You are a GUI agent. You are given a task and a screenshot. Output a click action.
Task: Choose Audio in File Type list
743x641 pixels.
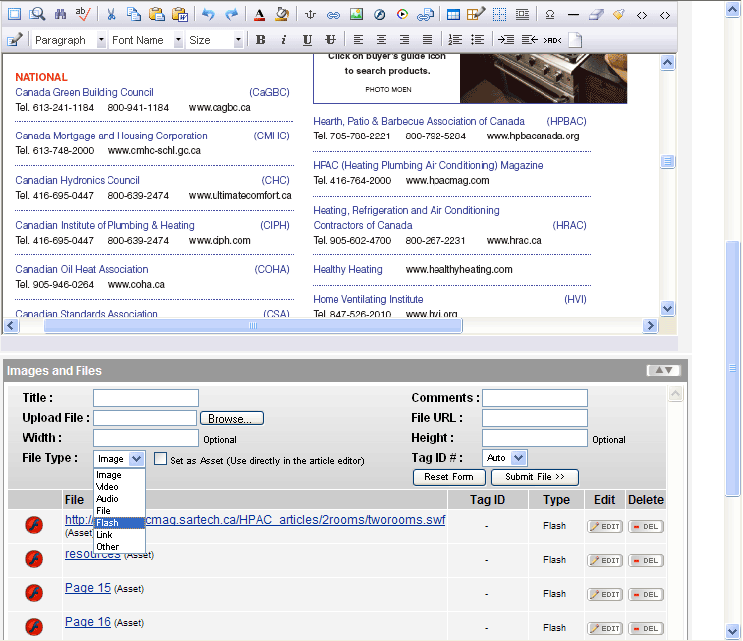pos(119,499)
